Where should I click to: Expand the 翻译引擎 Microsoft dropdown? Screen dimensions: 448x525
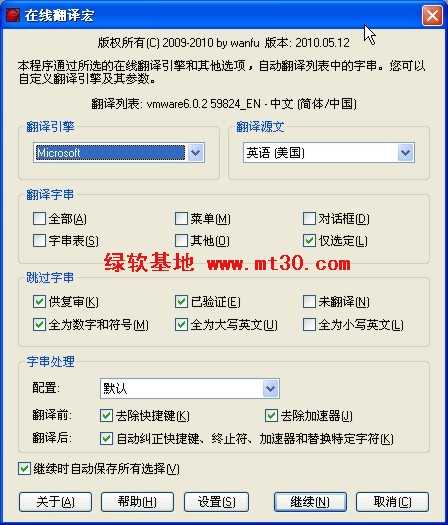pos(196,153)
